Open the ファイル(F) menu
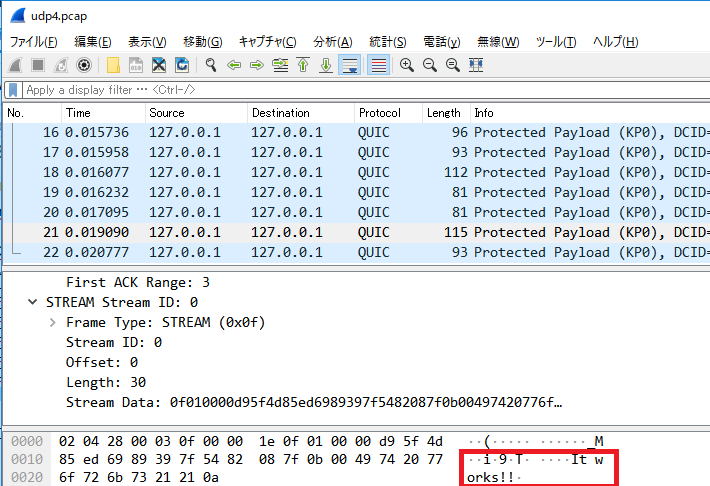 (34, 42)
